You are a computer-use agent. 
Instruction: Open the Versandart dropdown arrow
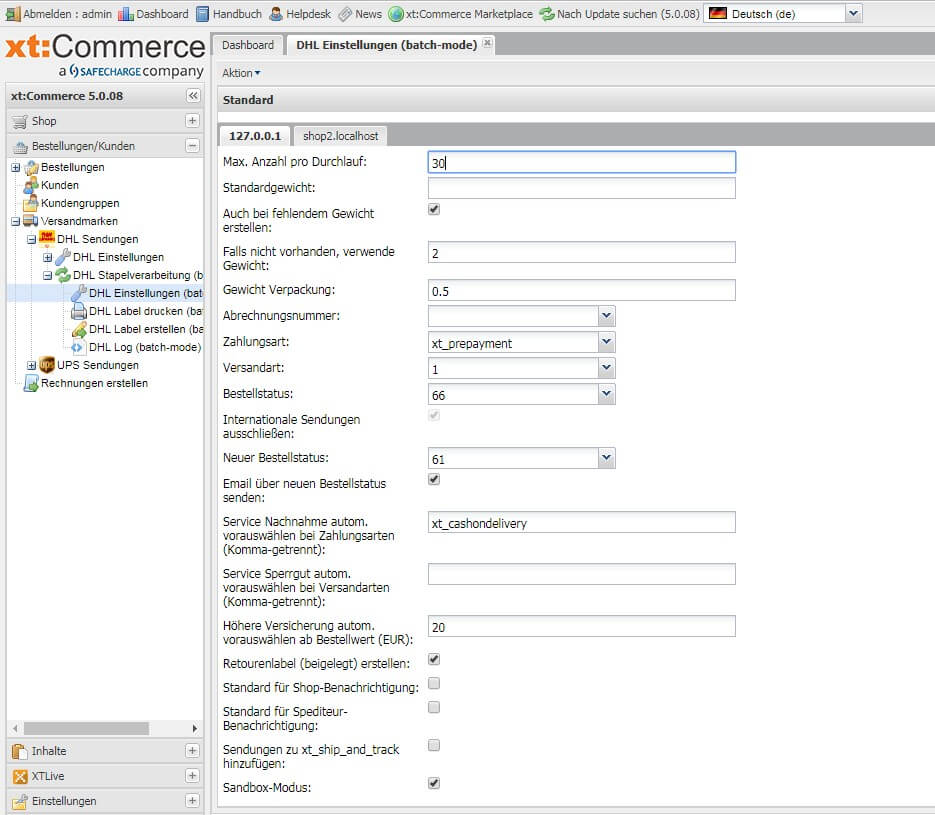point(606,368)
